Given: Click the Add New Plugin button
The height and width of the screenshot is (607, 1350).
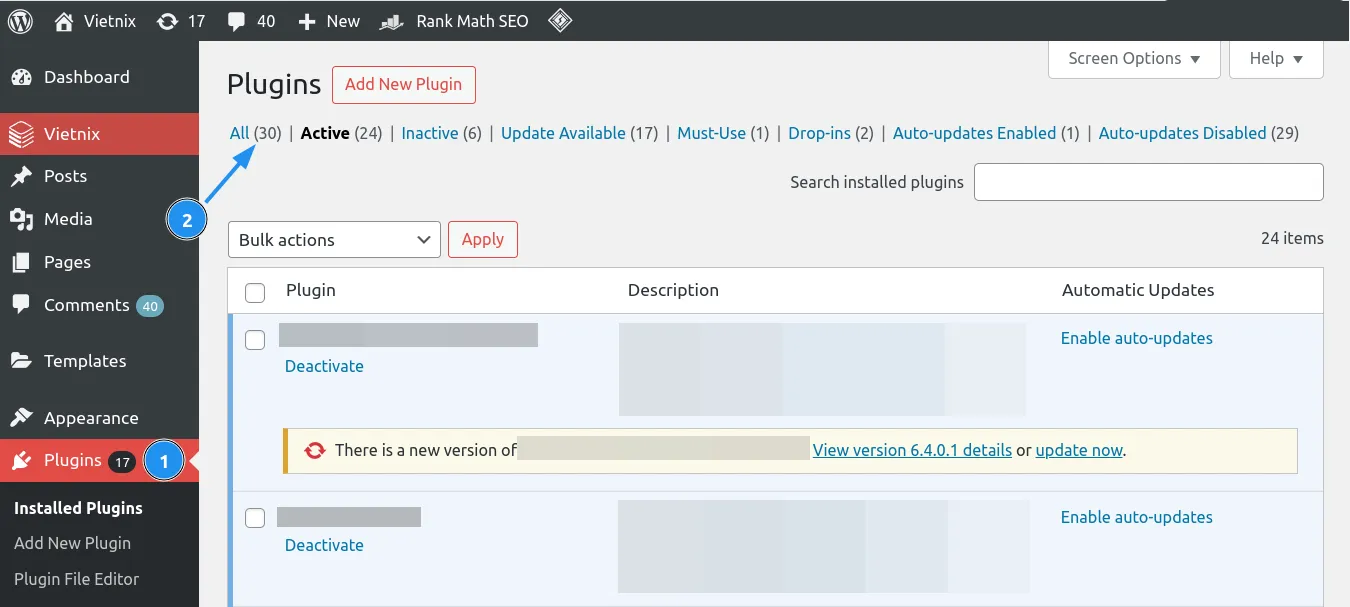Looking at the screenshot, I should click(x=403, y=85).
